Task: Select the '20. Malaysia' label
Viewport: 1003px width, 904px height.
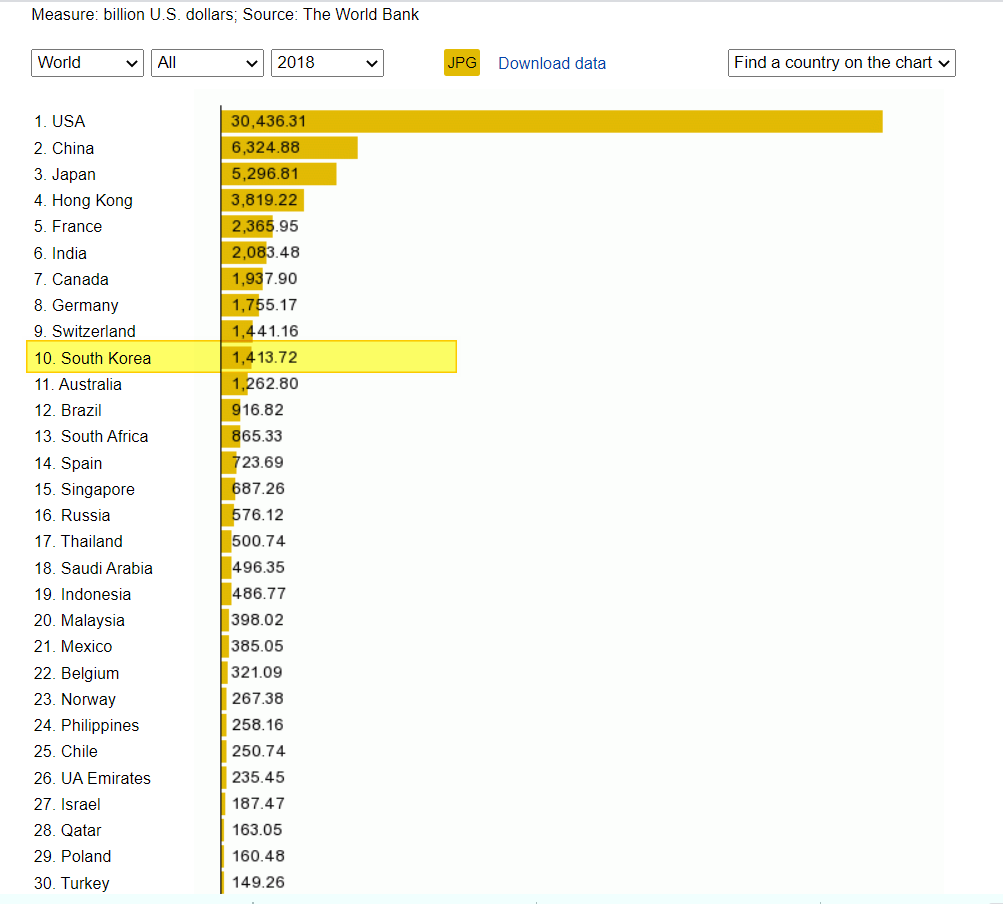Action: pyautogui.click(x=79, y=621)
